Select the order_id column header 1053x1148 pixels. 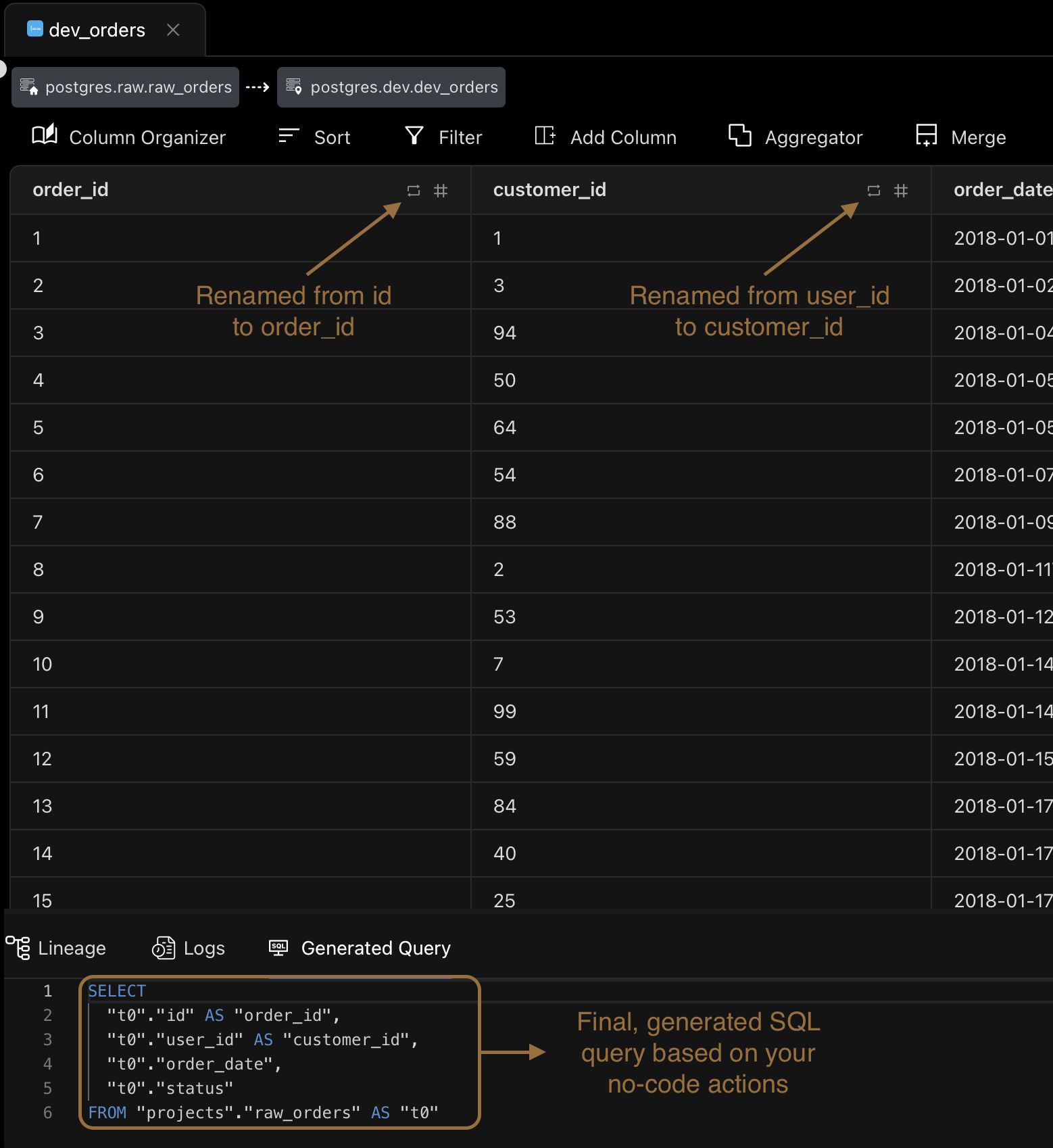pos(241,190)
